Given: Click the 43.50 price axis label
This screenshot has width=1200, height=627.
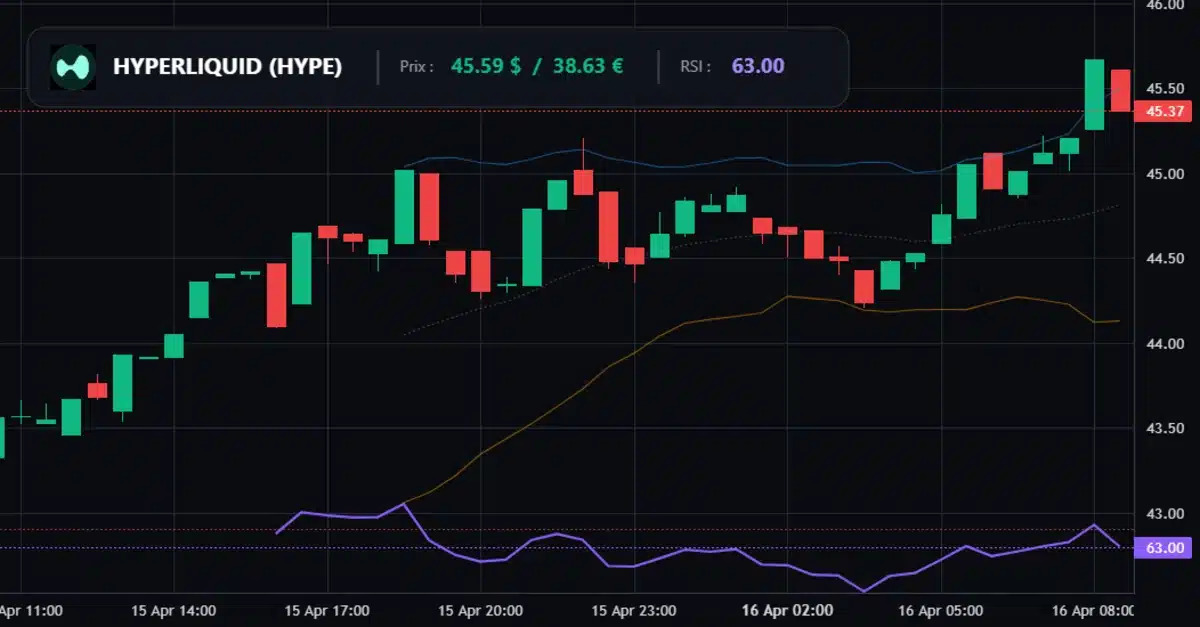Looking at the screenshot, I should [x=1165, y=429].
